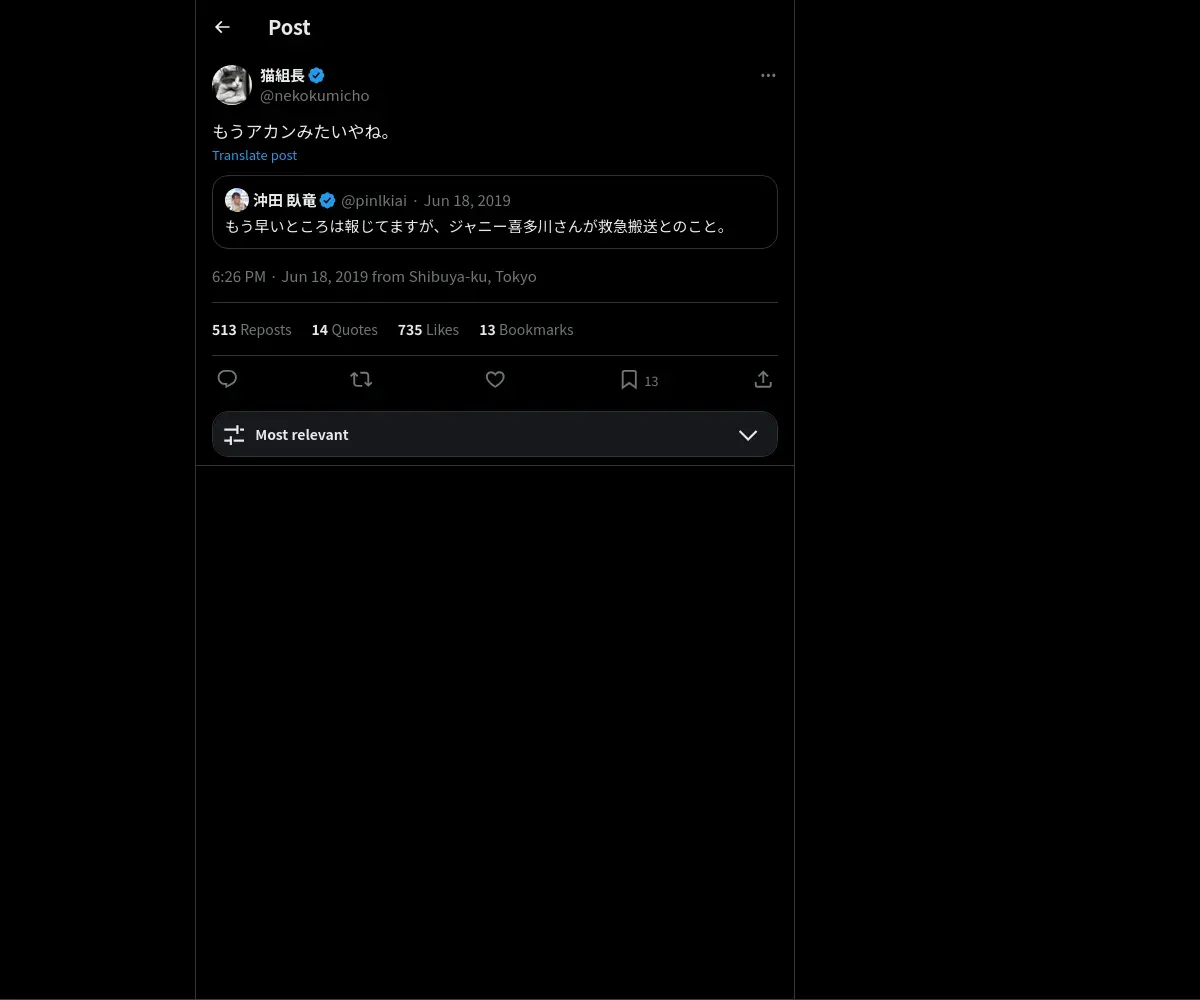Go back using the arrow icon
This screenshot has width=1200, height=1000.
222,27
